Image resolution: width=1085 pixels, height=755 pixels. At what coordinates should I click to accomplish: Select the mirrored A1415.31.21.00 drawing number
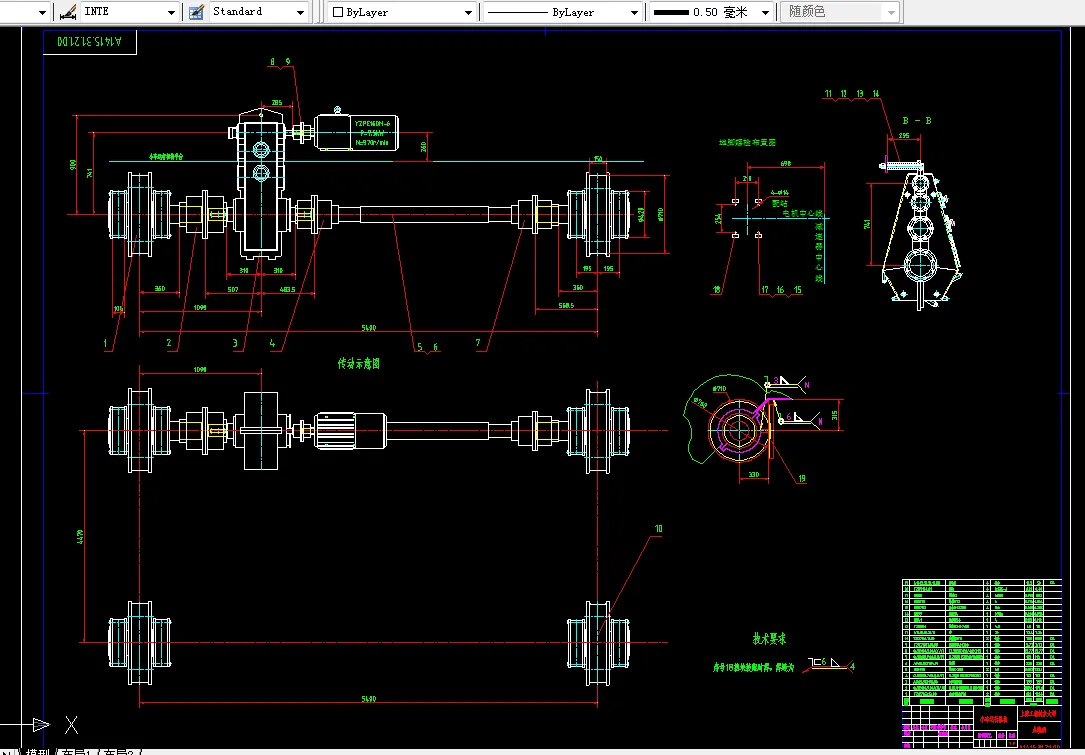pos(89,42)
